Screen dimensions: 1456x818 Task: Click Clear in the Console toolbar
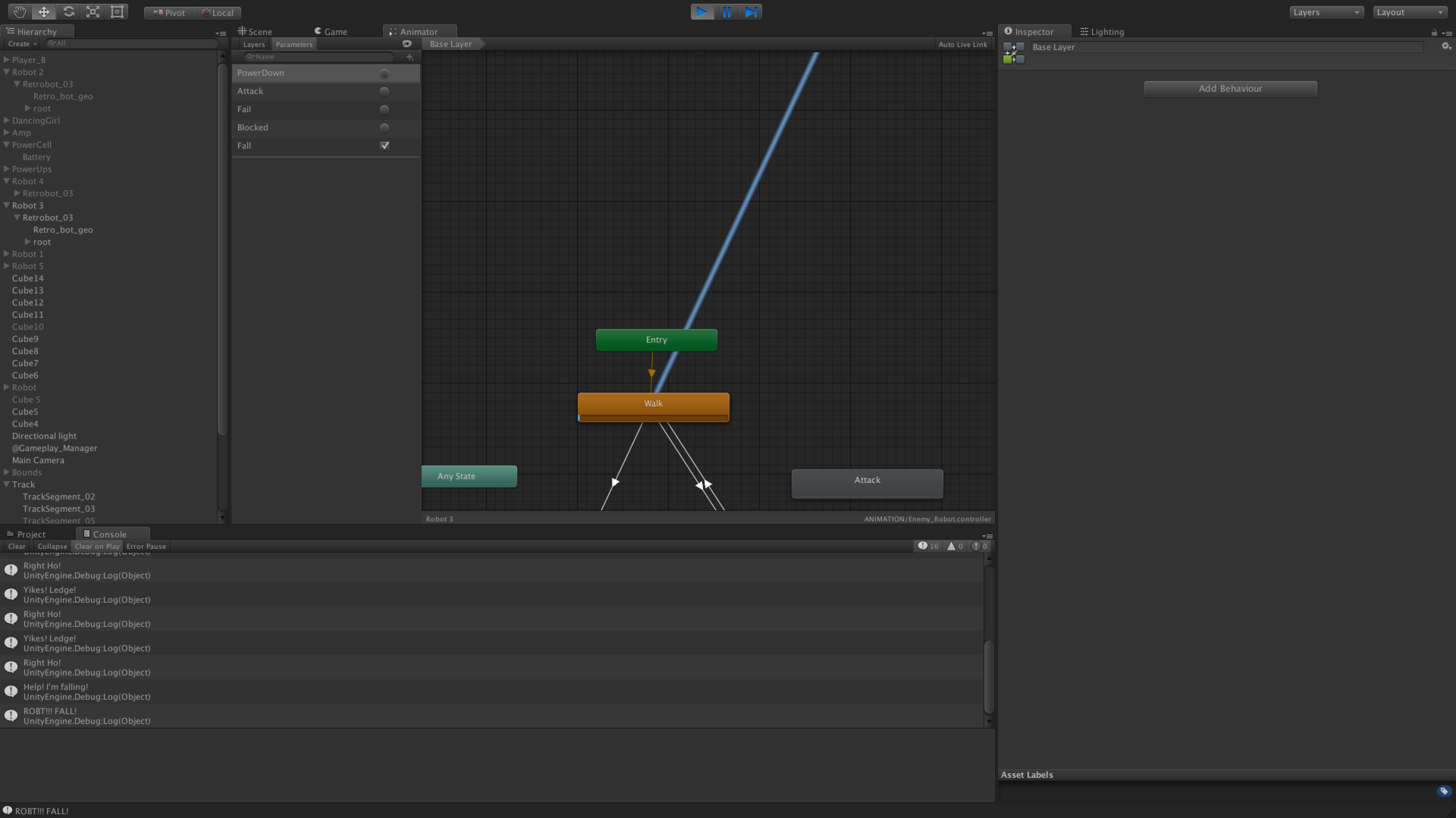16,546
